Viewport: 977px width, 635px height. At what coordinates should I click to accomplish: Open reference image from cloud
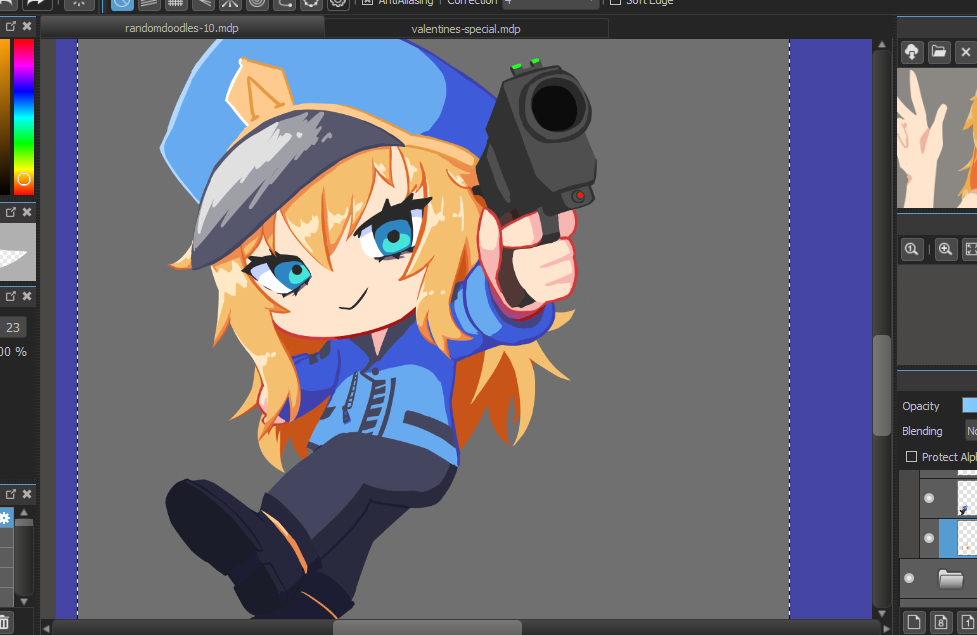(911, 52)
